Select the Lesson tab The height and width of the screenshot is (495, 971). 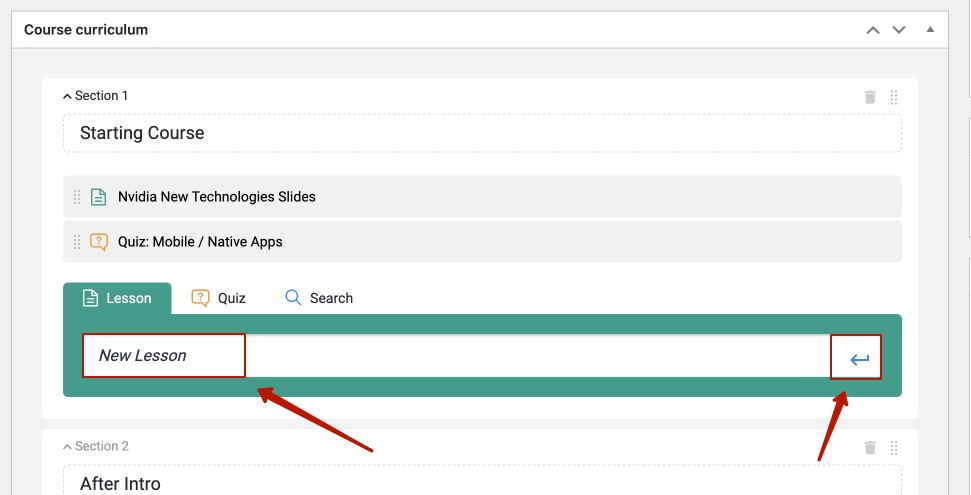117,298
